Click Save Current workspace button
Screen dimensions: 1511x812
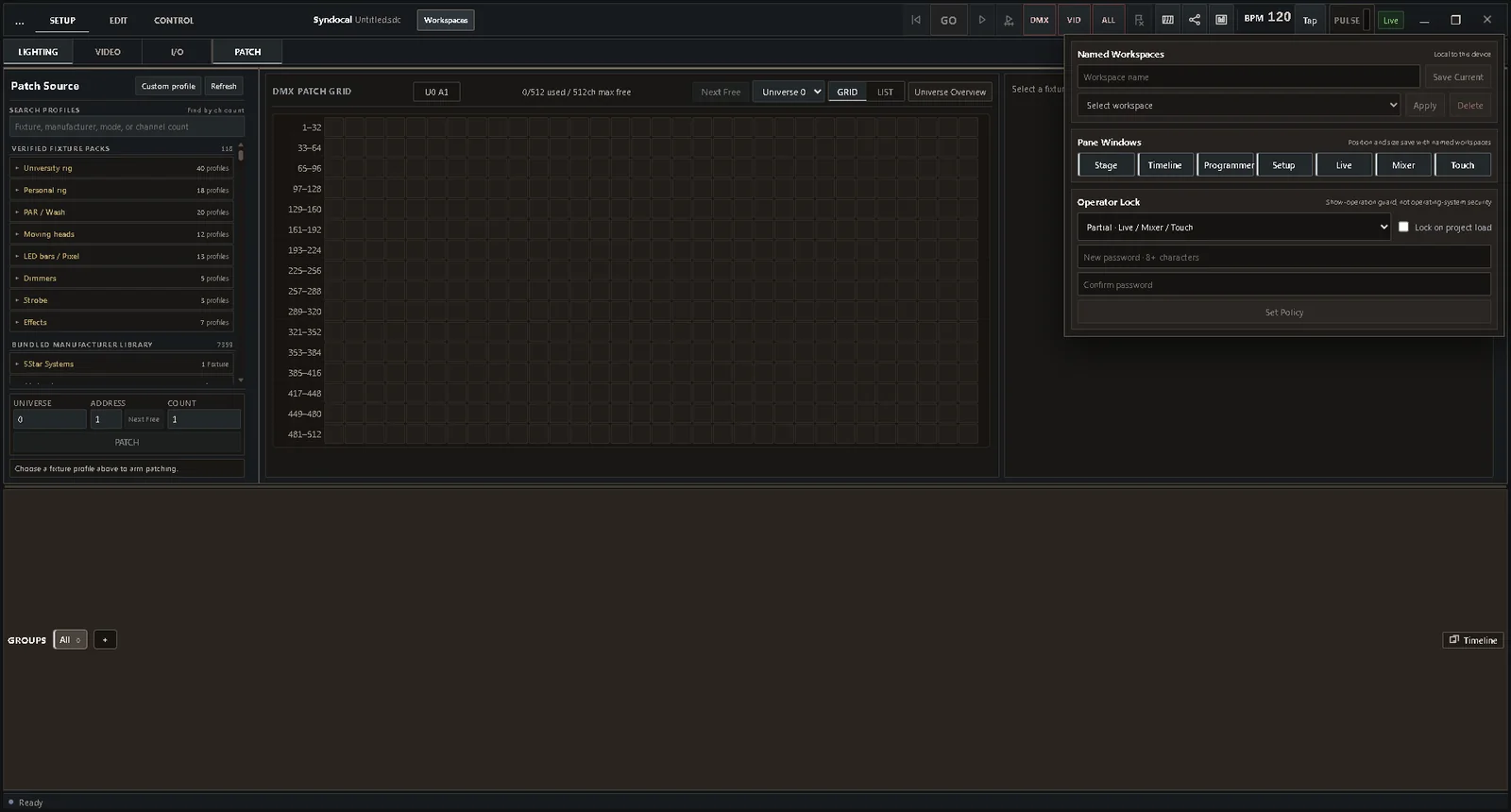coord(1457,77)
